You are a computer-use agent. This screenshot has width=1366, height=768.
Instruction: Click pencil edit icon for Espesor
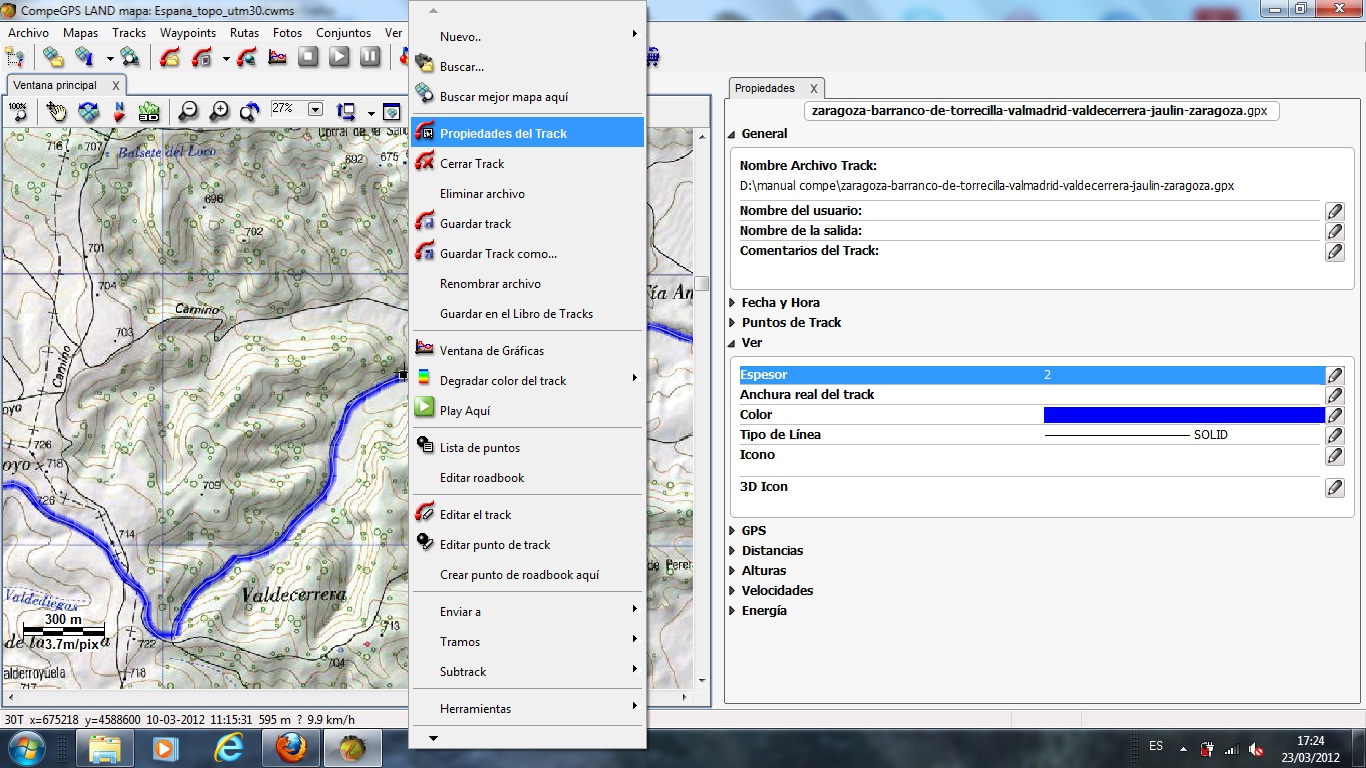(1334, 375)
